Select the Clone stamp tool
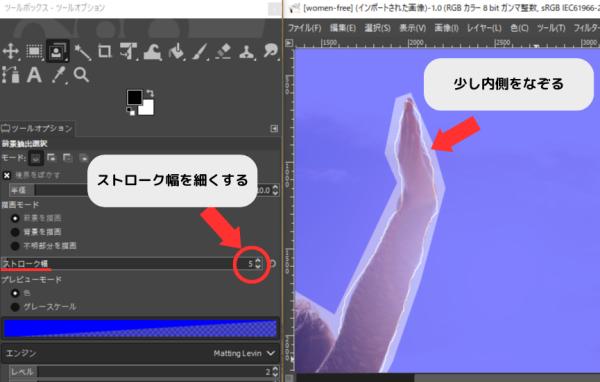Image resolution: width=600 pixels, height=382 pixels. coord(247,52)
